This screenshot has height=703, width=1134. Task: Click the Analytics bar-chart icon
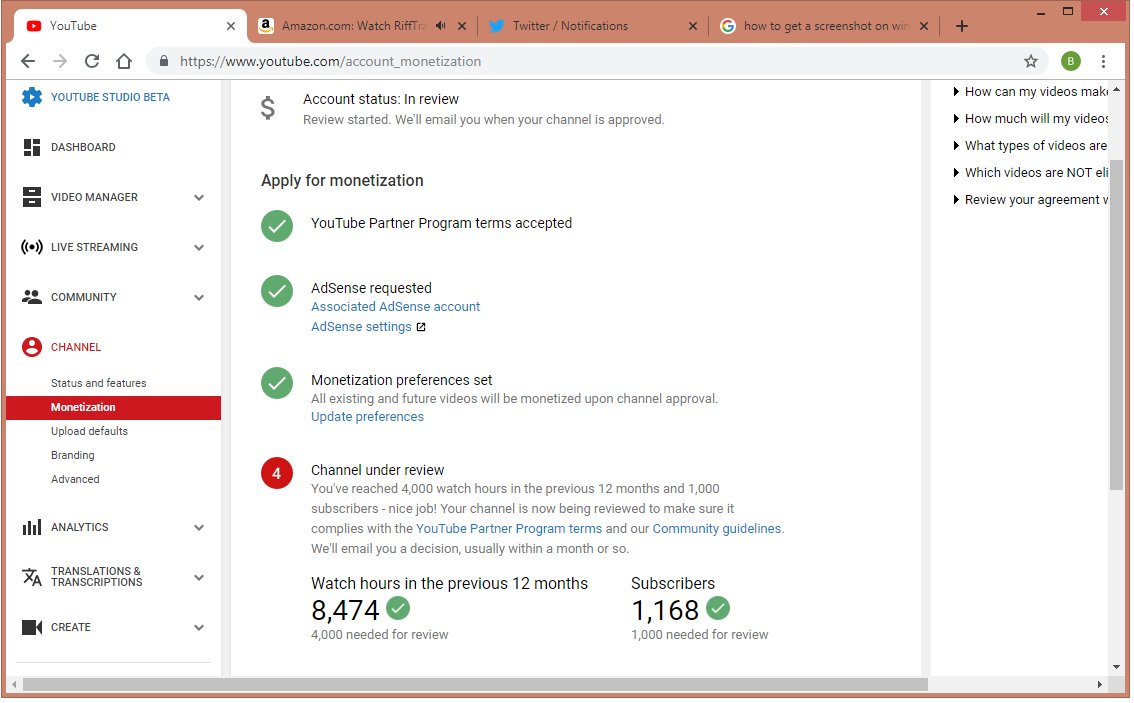pos(32,528)
